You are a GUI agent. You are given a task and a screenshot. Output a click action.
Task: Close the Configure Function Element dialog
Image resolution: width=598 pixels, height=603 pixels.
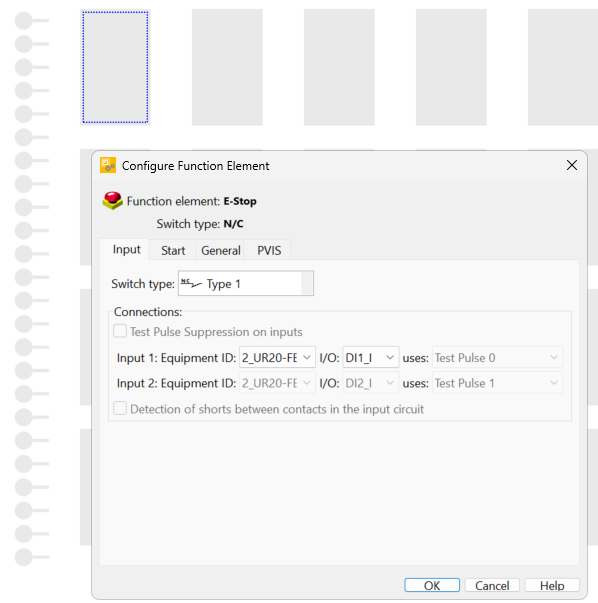pos(571,165)
